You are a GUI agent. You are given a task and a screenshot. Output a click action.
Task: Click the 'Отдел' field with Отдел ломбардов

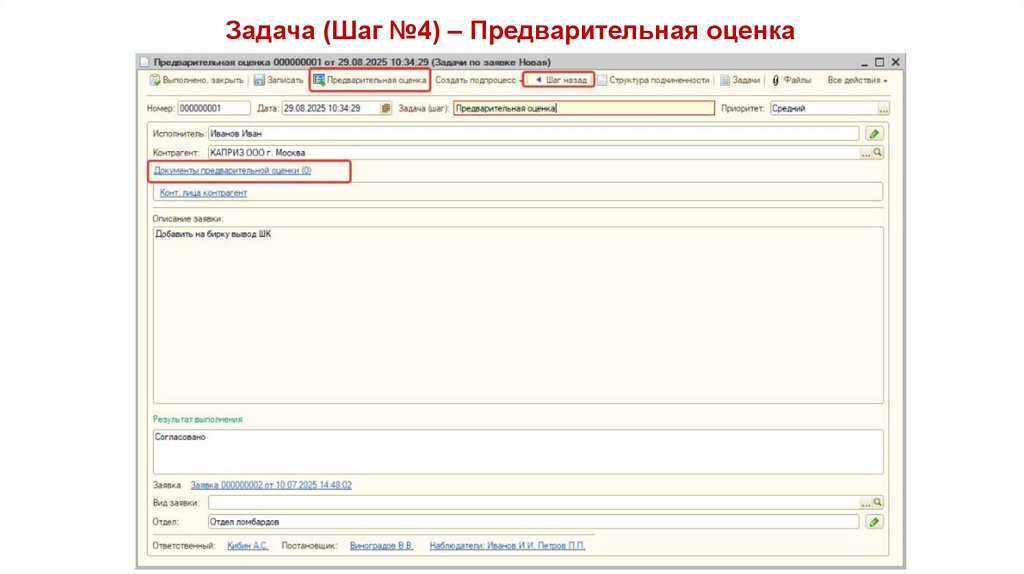tap(534, 522)
